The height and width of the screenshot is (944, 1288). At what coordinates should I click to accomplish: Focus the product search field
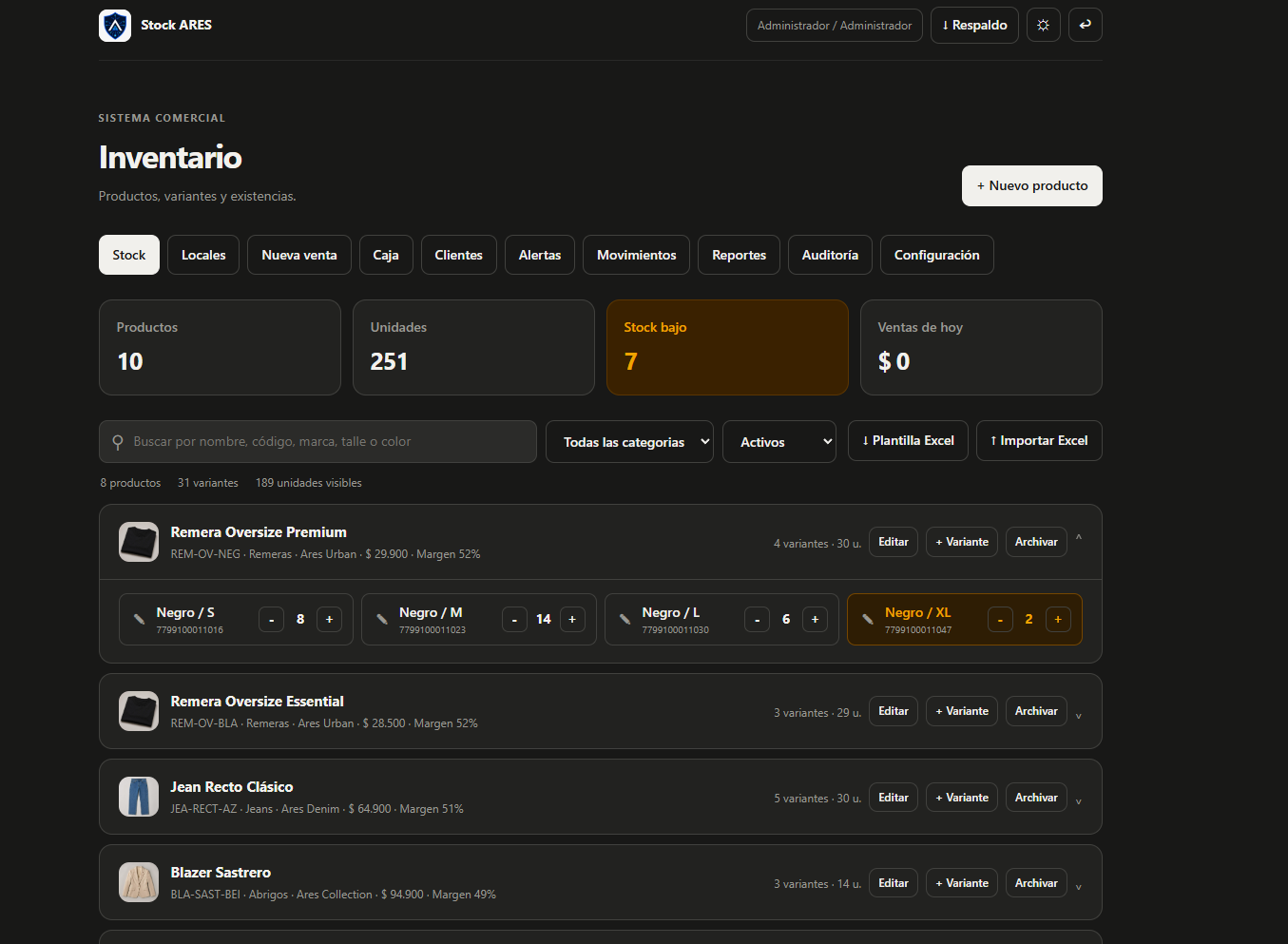coord(317,442)
